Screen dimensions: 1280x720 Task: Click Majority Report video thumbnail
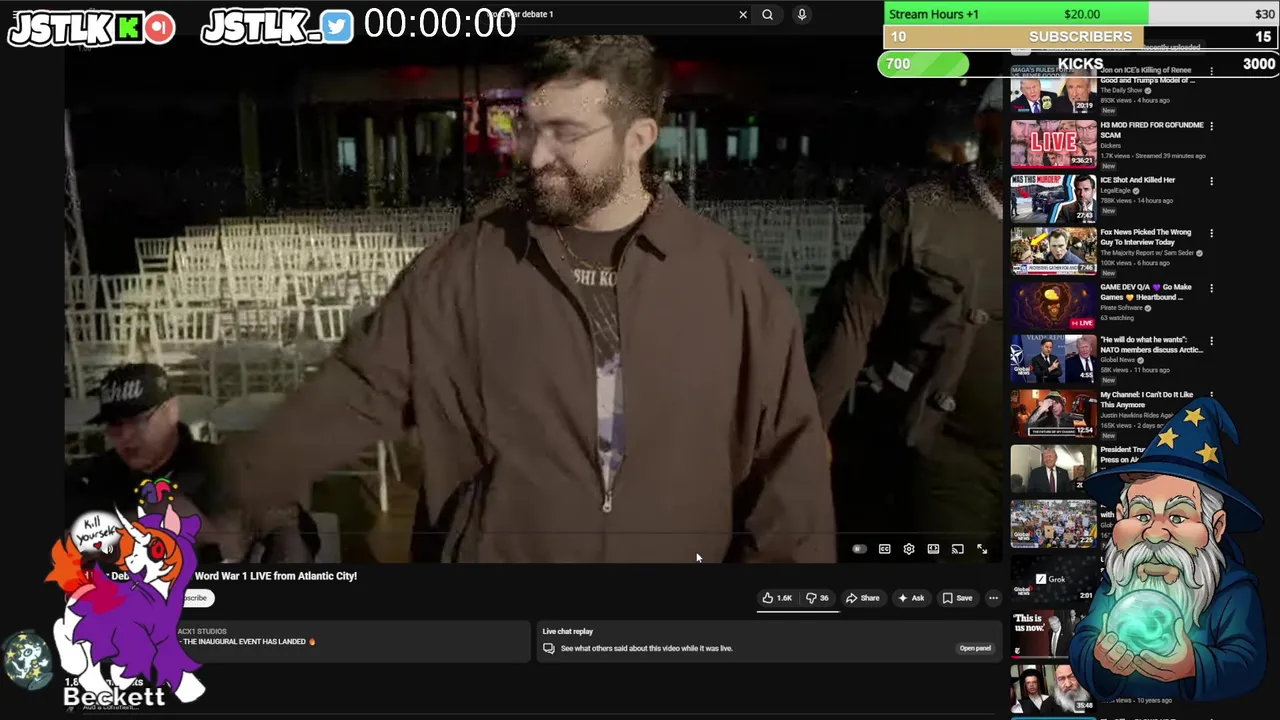(x=1053, y=251)
